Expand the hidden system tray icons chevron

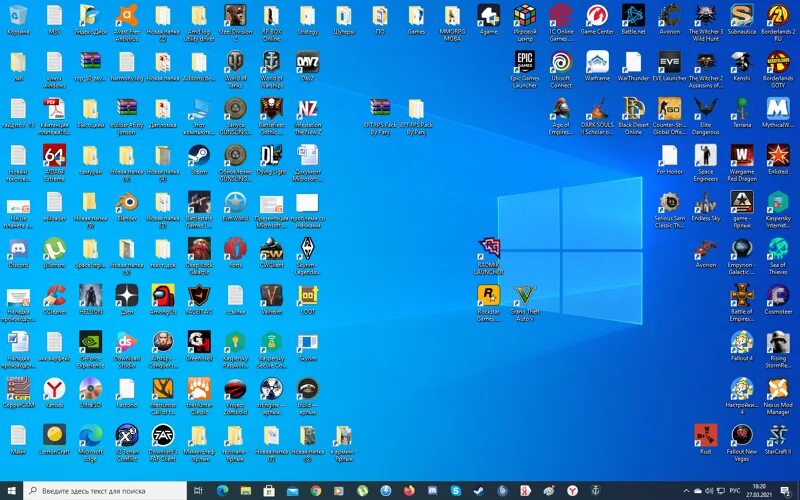coord(687,491)
